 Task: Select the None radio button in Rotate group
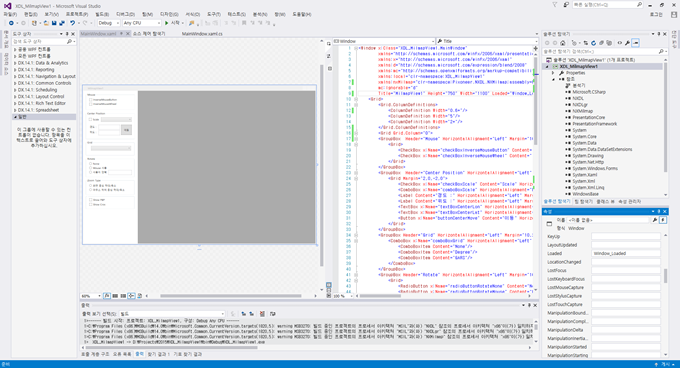(91, 164)
